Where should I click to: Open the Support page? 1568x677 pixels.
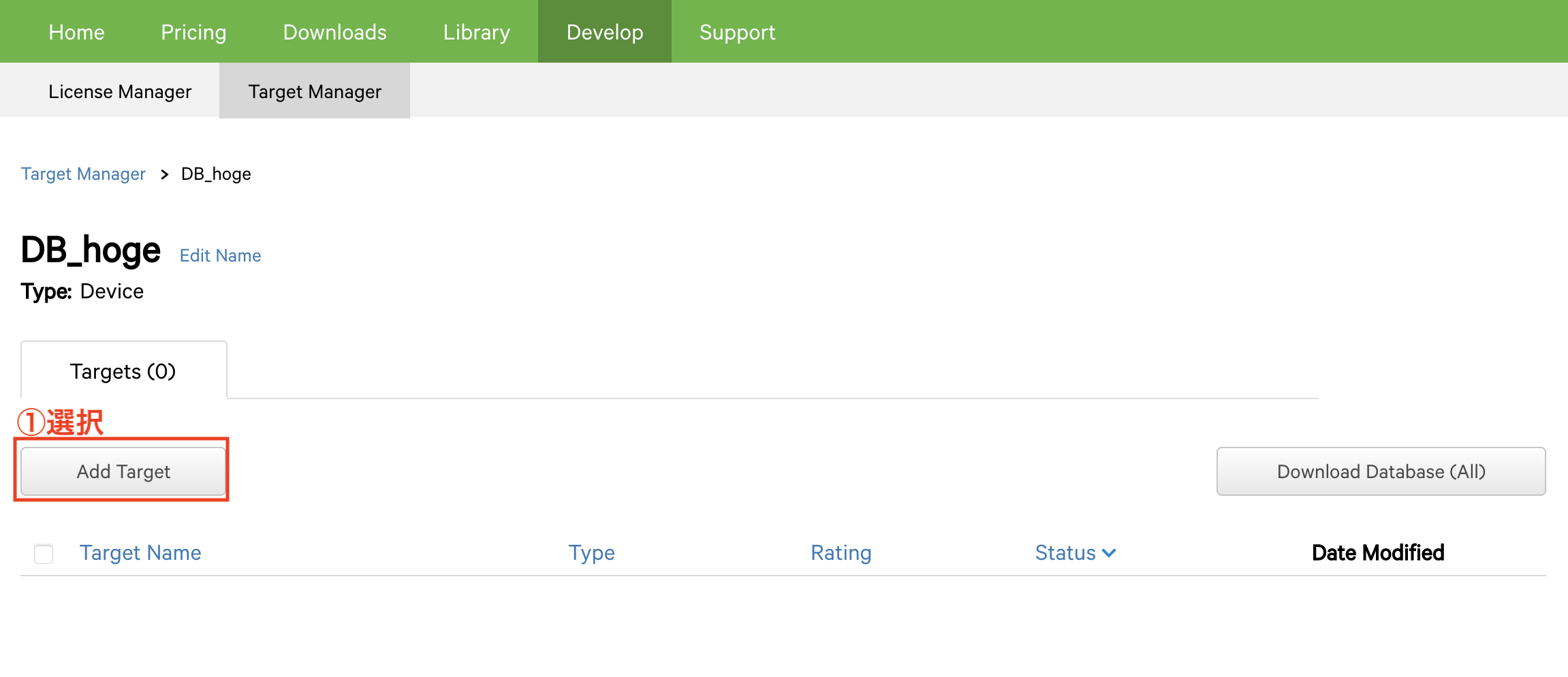(737, 32)
